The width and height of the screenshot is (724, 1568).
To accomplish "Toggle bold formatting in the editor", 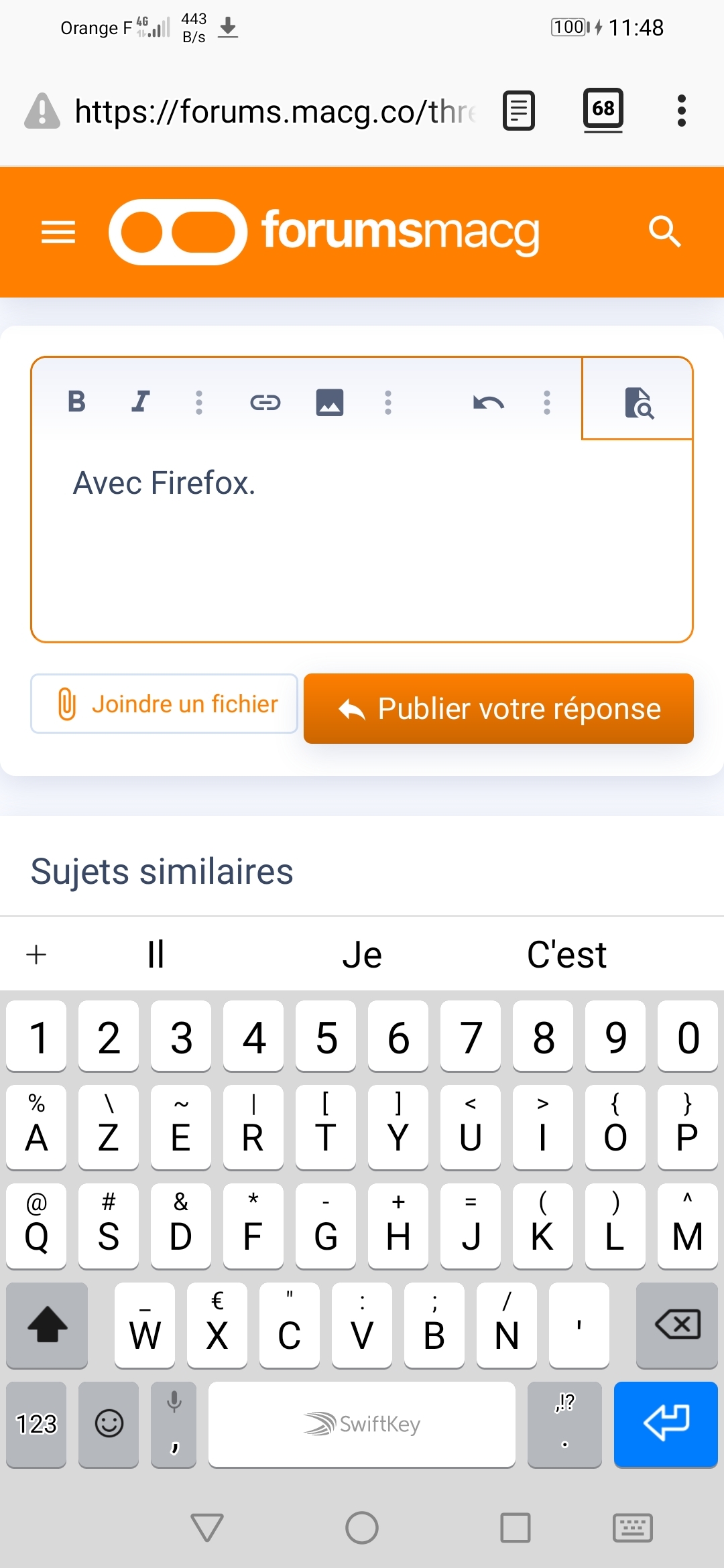I will 77,402.
